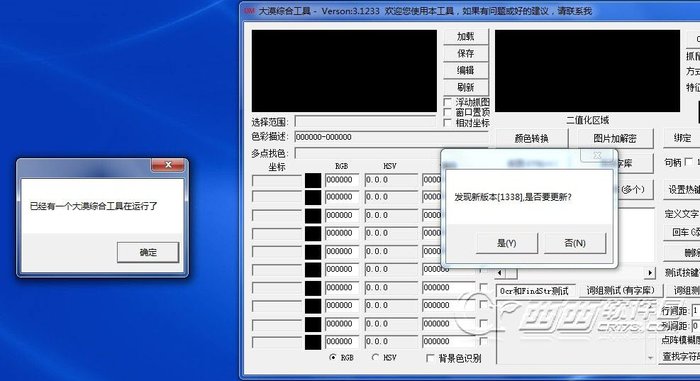
Task: Pick the first black color swatch
Action: [313, 180]
